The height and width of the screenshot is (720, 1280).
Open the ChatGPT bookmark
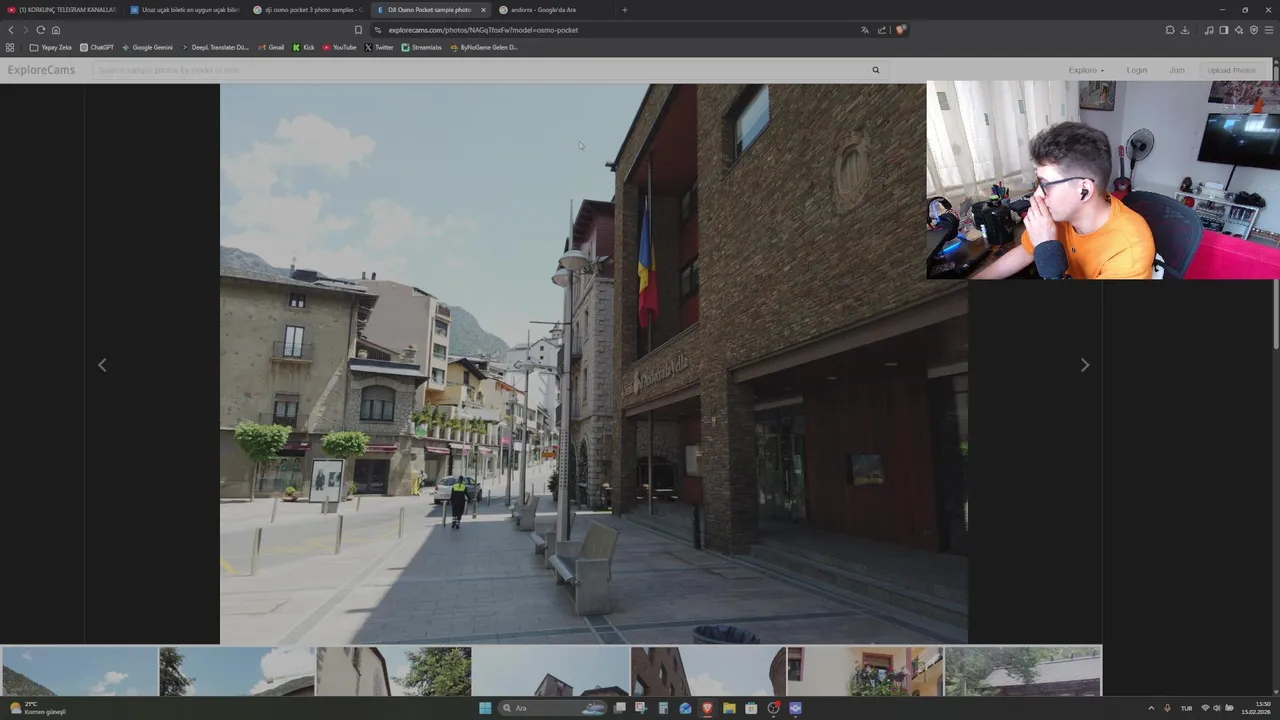[x=97, y=47]
